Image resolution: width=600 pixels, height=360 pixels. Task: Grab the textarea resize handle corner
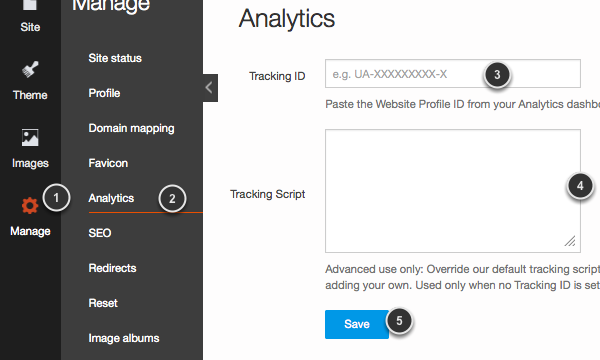point(570,241)
